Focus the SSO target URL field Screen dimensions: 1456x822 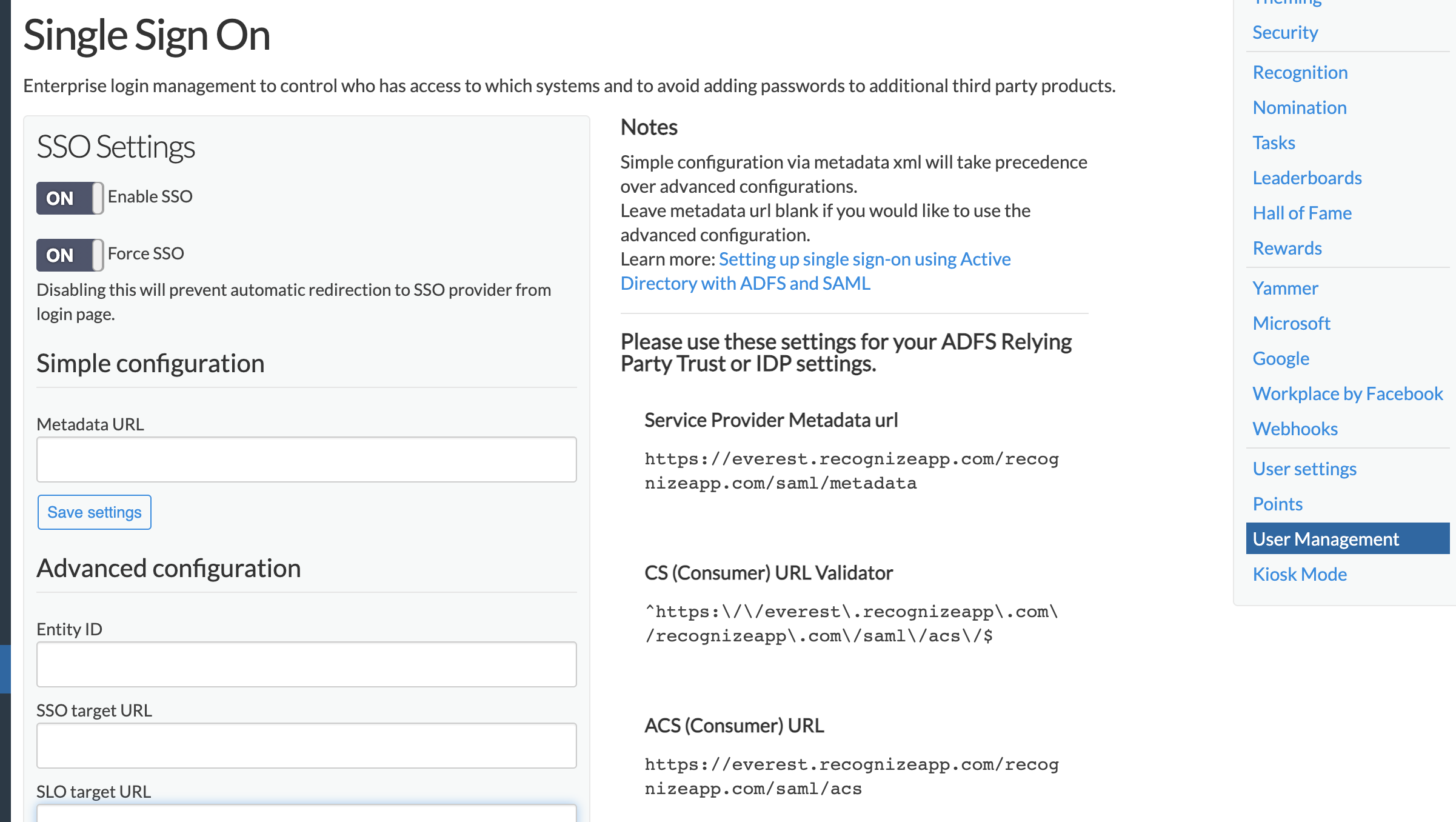point(306,746)
